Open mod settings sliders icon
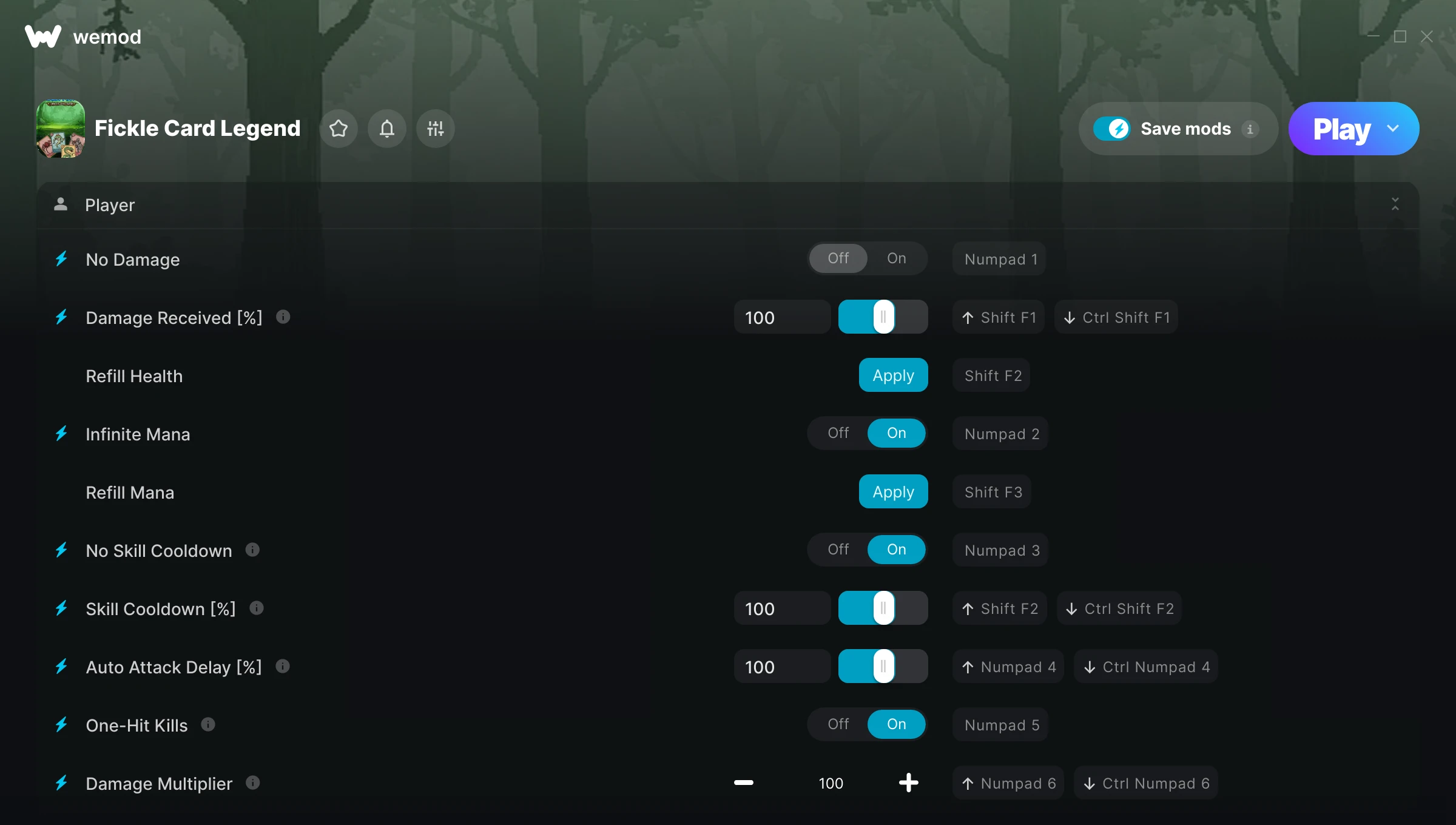Viewport: 1456px width, 825px height. [x=436, y=129]
